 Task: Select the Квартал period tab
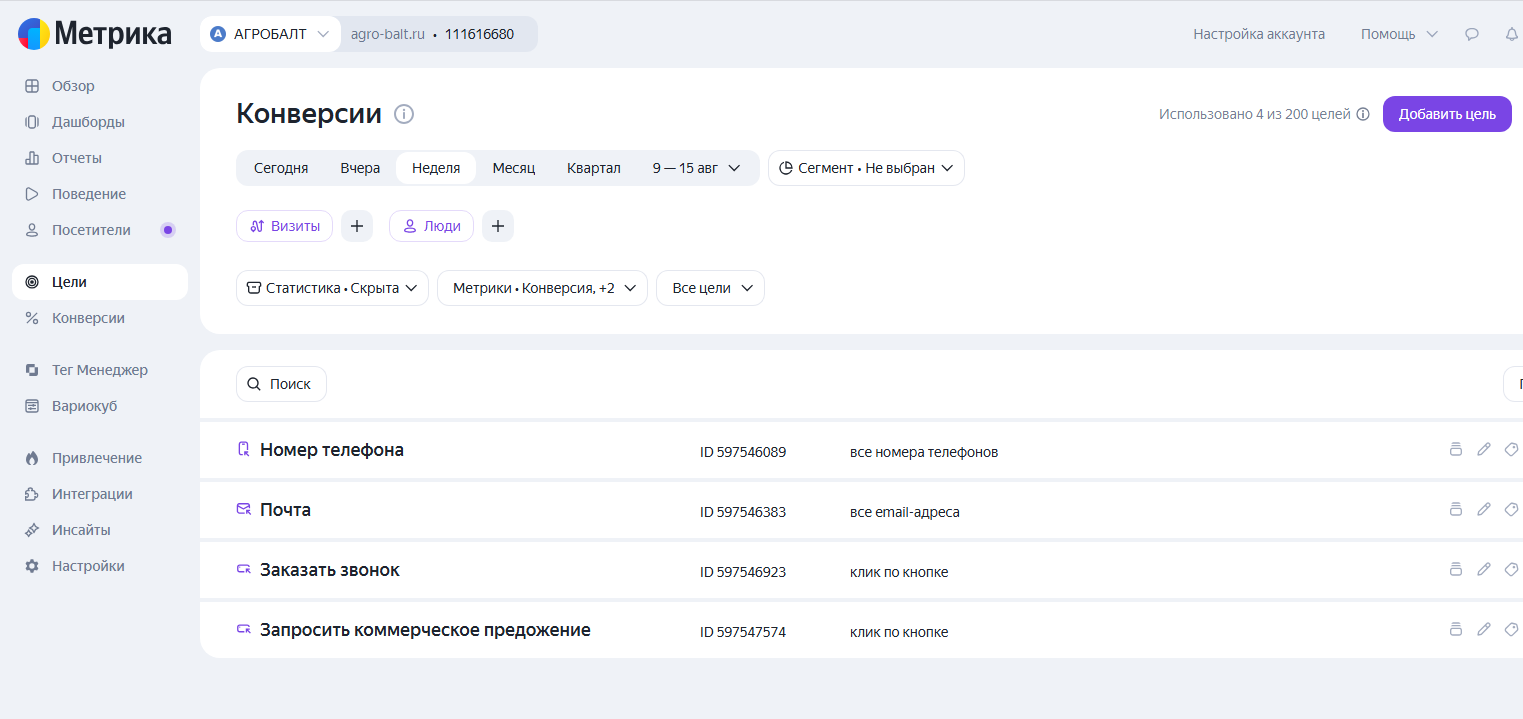pos(594,168)
